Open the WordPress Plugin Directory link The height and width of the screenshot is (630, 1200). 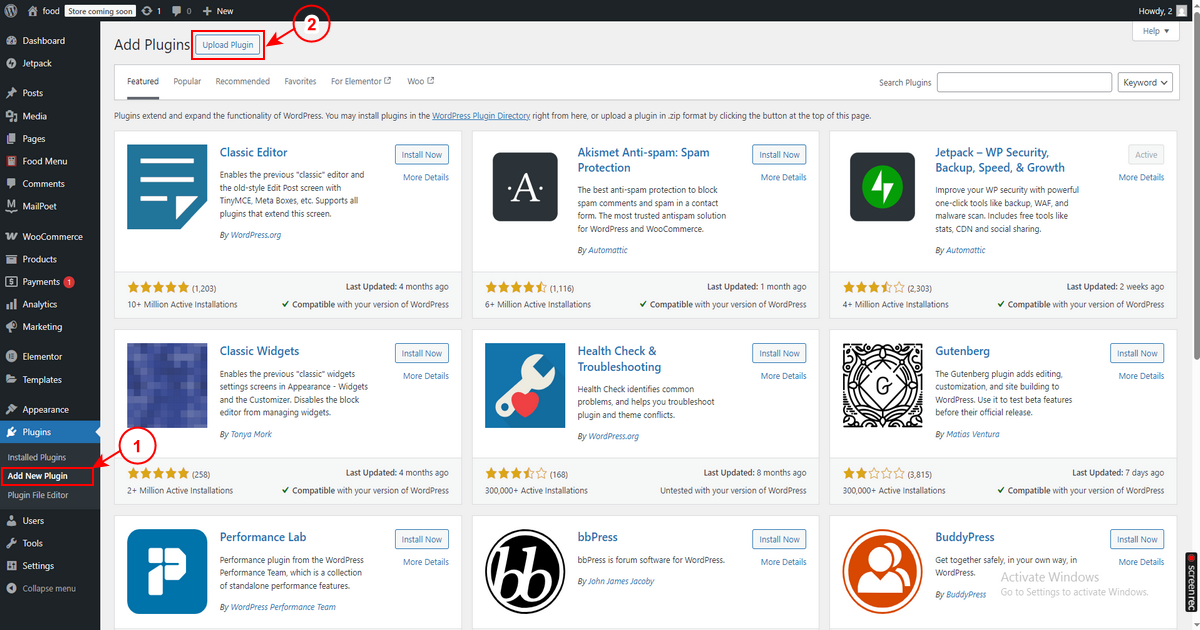(x=481, y=116)
